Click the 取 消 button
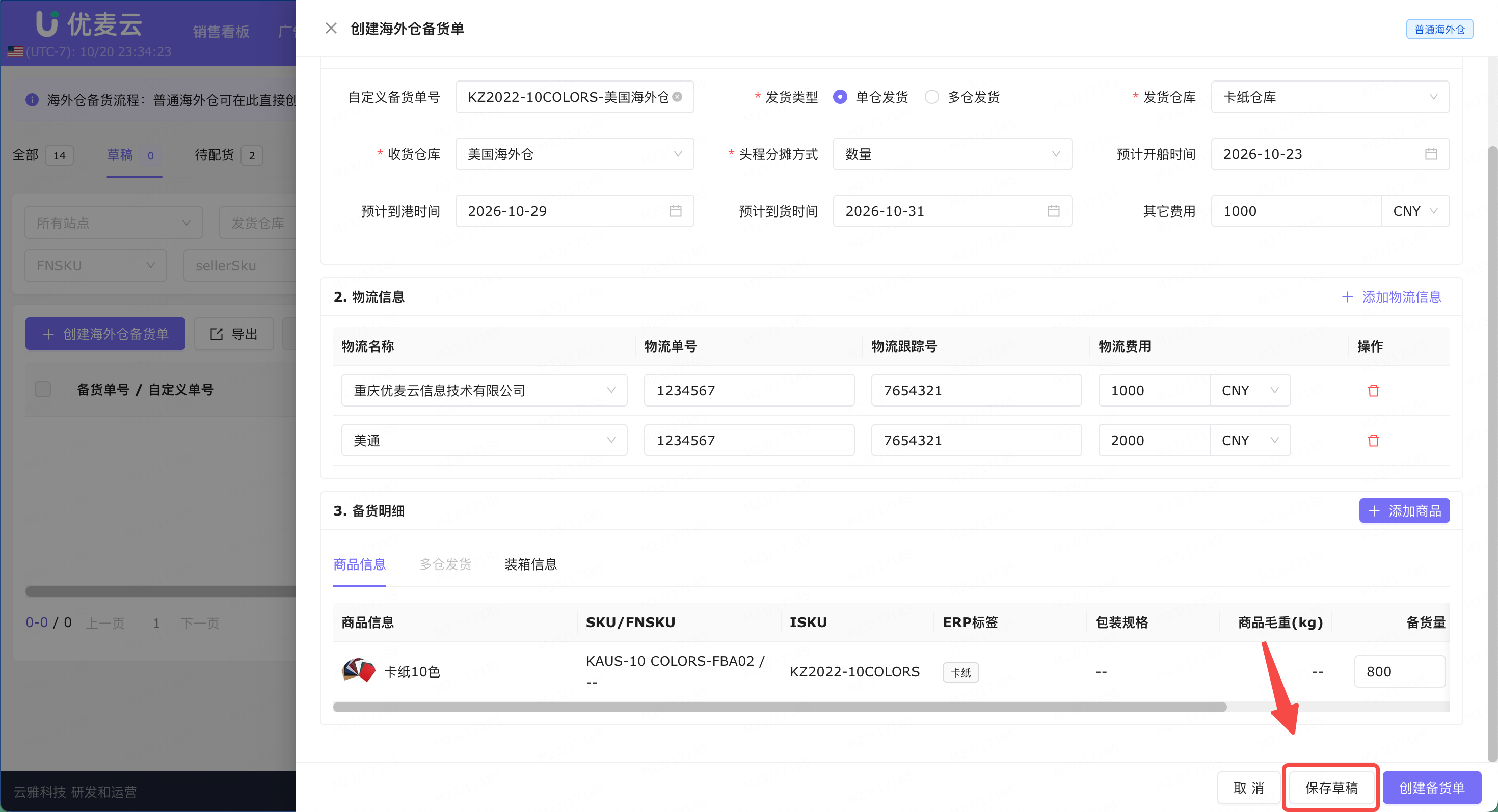Viewport: 1498px width, 812px height. click(x=1248, y=788)
